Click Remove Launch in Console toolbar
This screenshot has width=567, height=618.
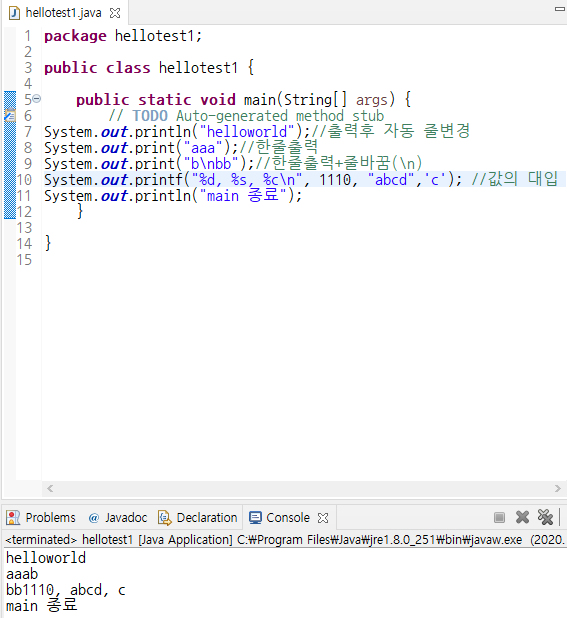pyautogui.click(x=522, y=517)
